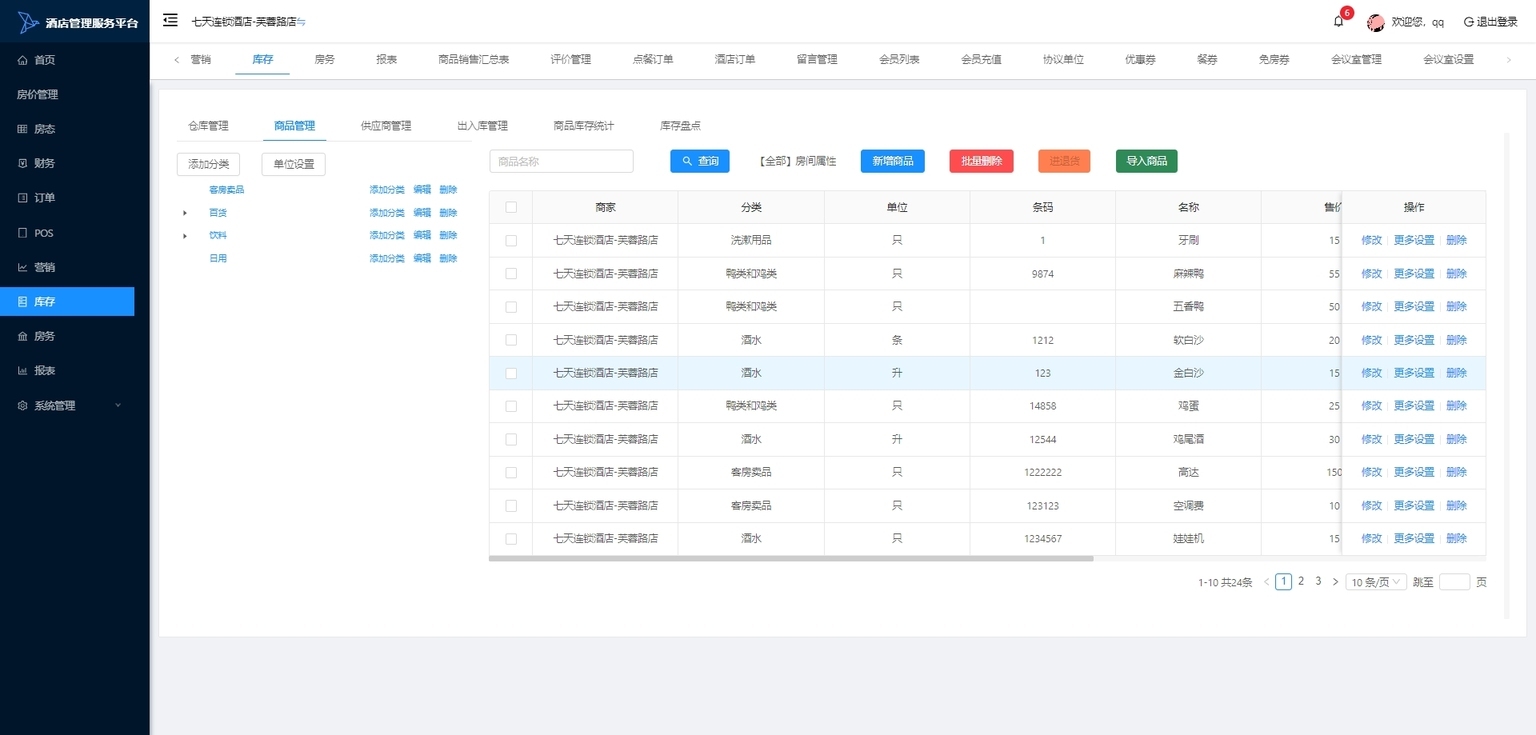Go to next page with pagination right arrow
This screenshot has width=1536, height=735.
(1335, 581)
